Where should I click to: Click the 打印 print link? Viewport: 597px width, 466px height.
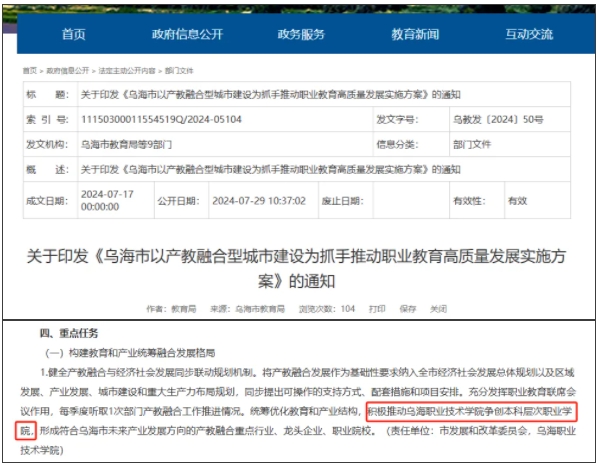377,309
